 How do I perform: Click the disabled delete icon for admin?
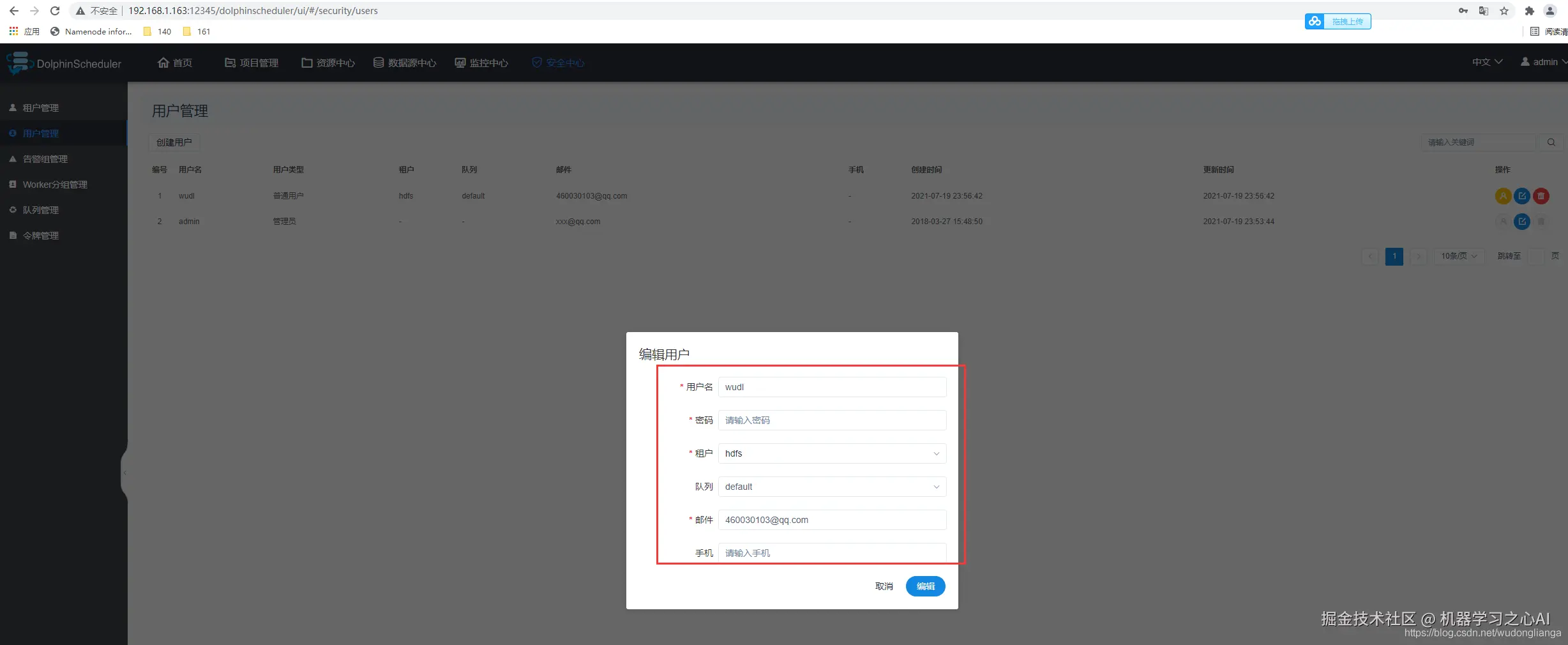tap(1541, 222)
